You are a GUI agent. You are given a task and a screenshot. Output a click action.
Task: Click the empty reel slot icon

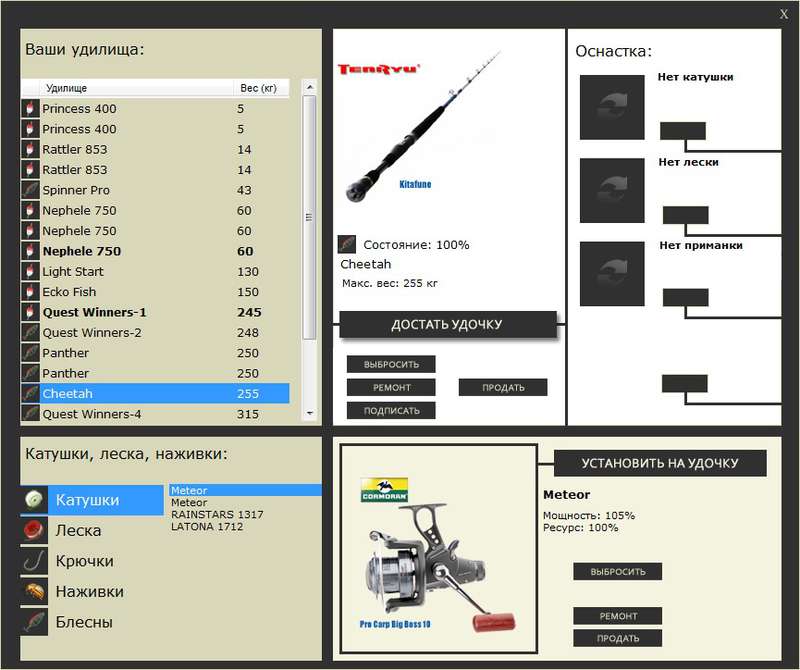tap(612, 107)
